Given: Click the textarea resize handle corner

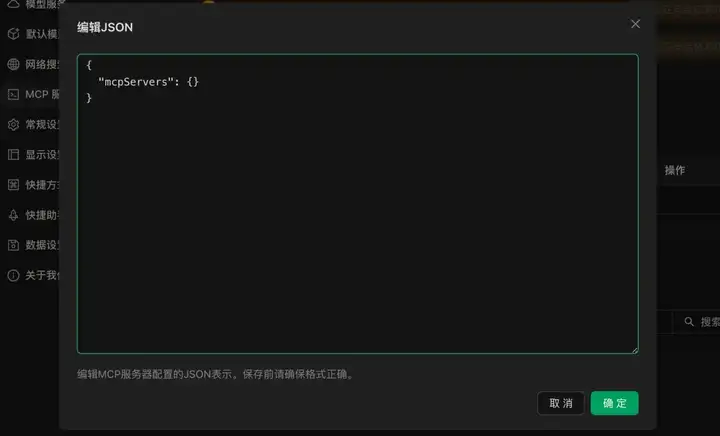Looking at the screenshot, I should (635, 350).
